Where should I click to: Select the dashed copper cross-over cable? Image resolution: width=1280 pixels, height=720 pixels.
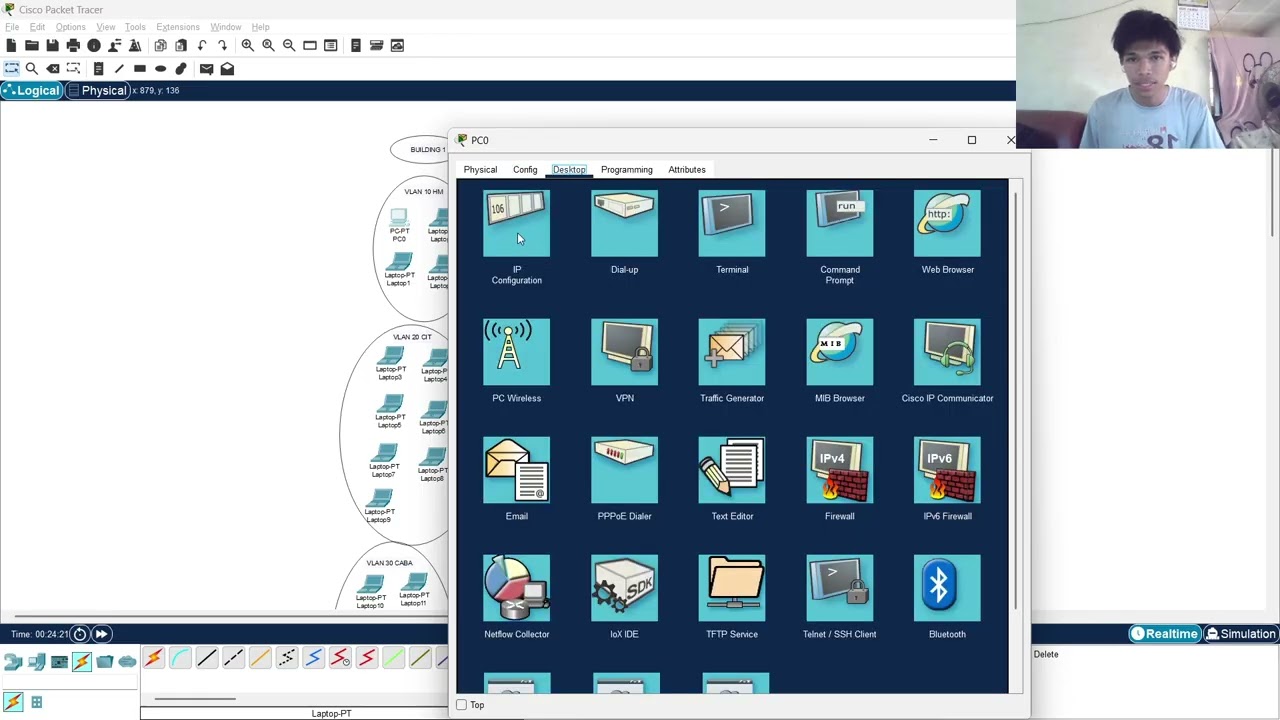(x=233, y=658)
